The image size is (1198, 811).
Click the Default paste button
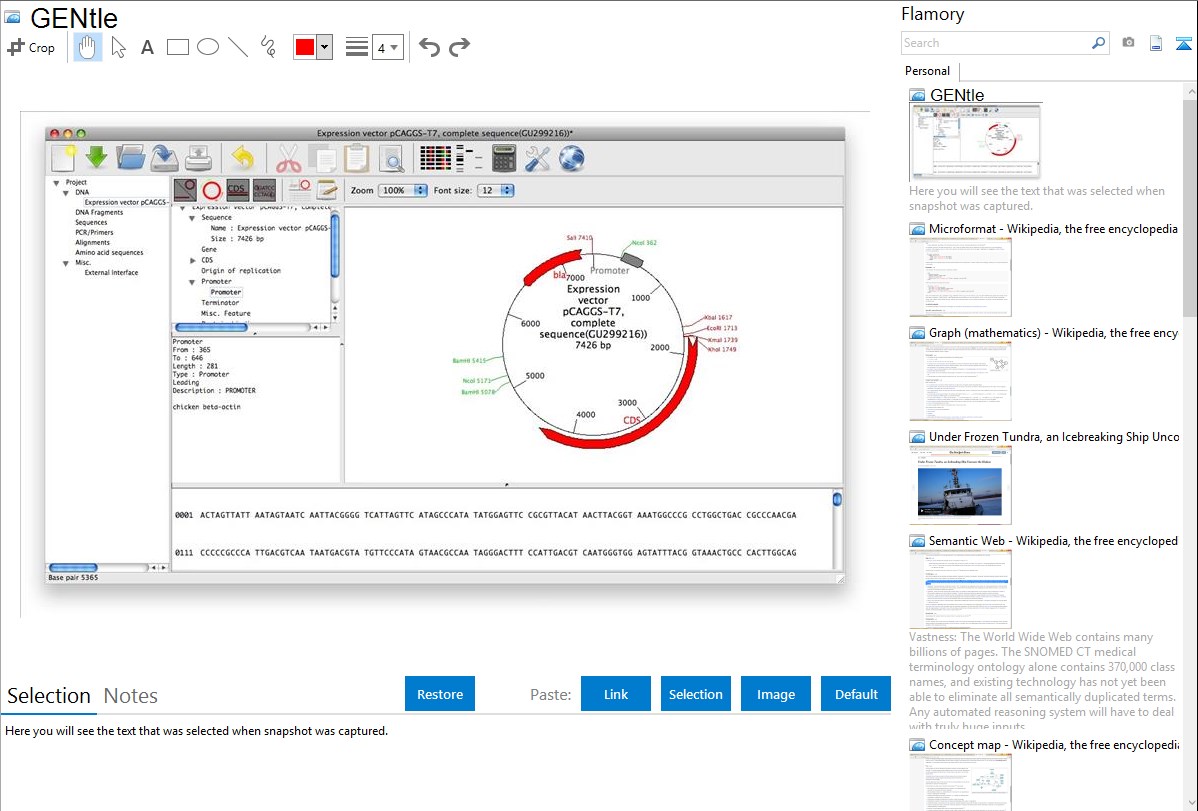click(x=856, y=694)
